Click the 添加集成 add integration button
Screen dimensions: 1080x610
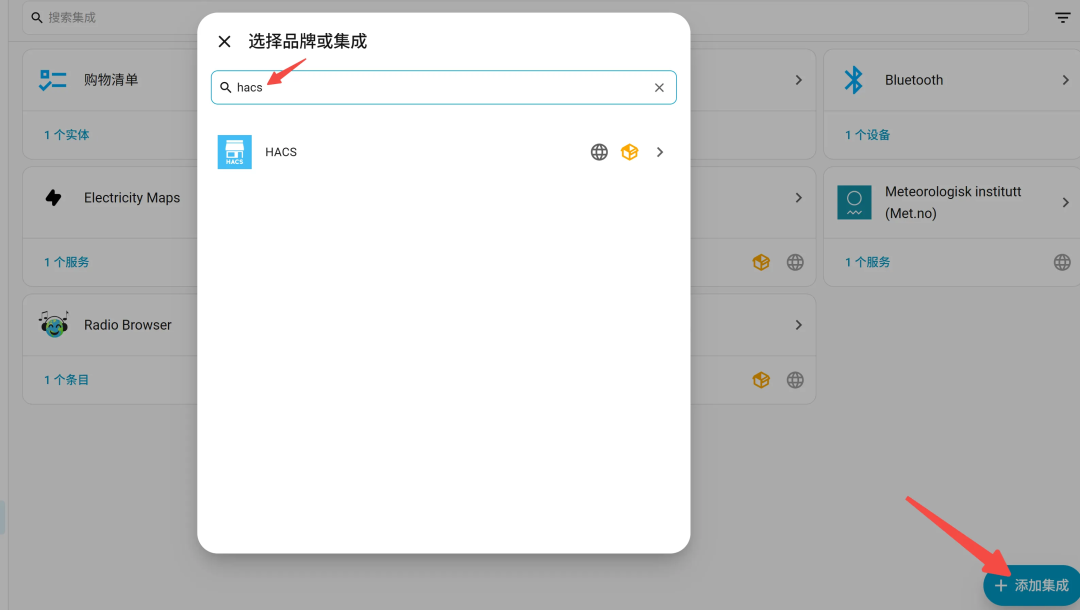pos(1031,585)
